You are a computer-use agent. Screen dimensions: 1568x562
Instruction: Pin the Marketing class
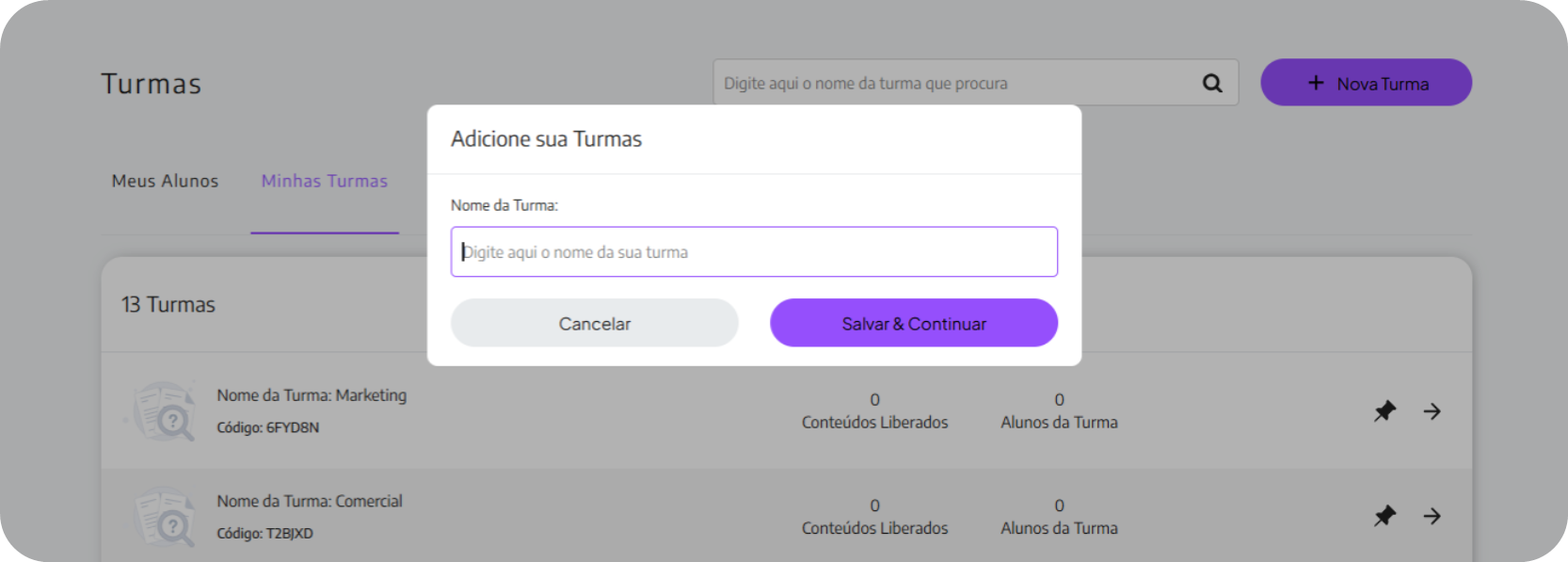tap(1384, 411)
